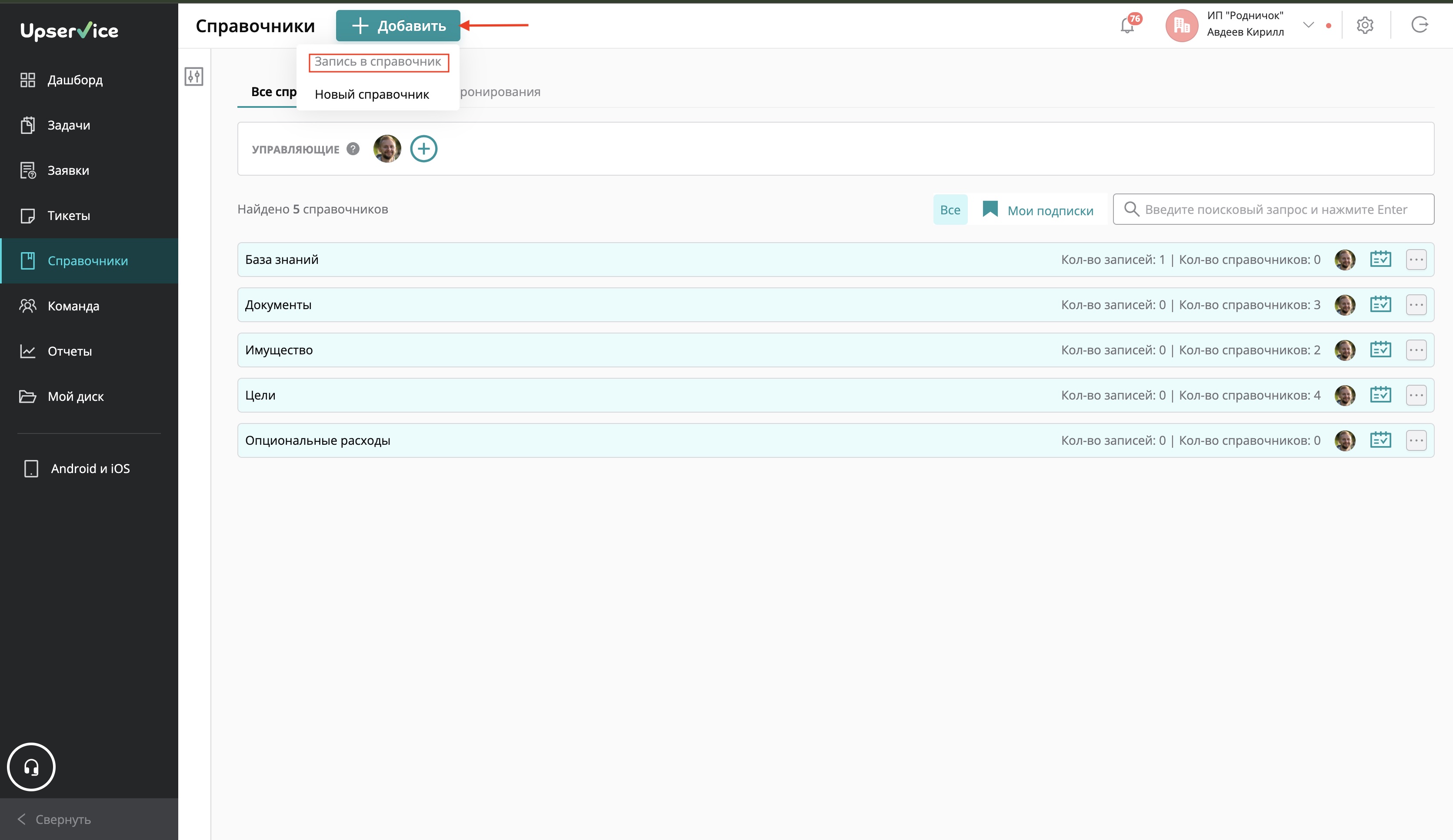The height and width of the screenshot is (840, 1453).
Task: Open the notifications bell icon
Action: tap(1127, 25)
